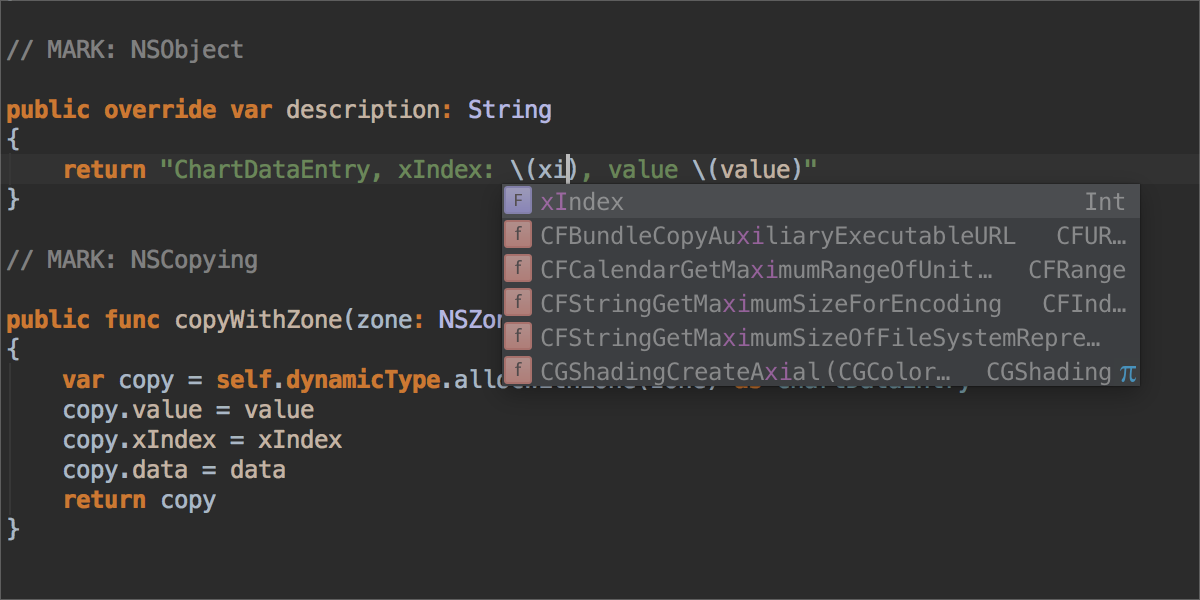Click the field icon beside xIndex suggestion
Viewport: 1200px width, 600px height.
click(517, 201)
